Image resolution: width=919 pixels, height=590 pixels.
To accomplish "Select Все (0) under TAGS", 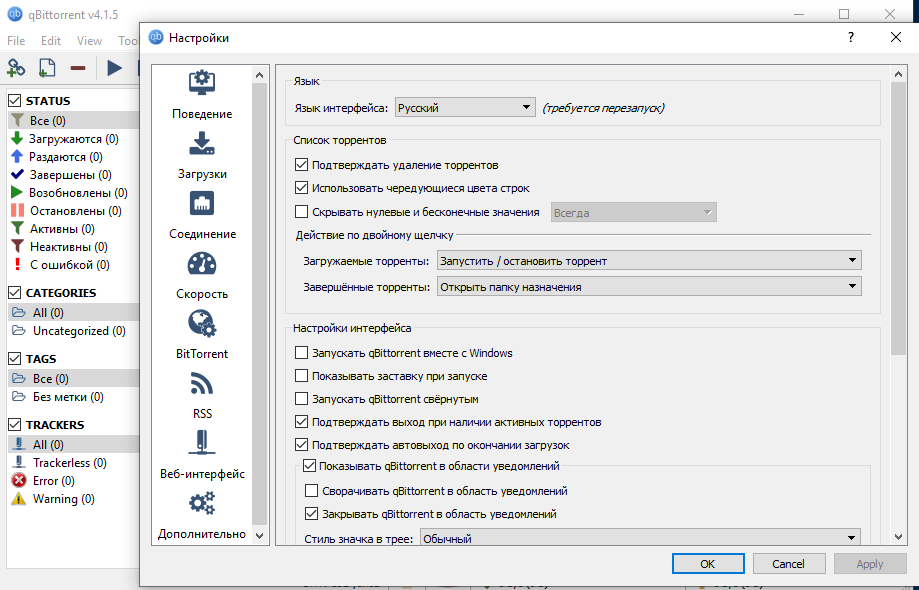I will pyautogui.click(x=73, y=379).
